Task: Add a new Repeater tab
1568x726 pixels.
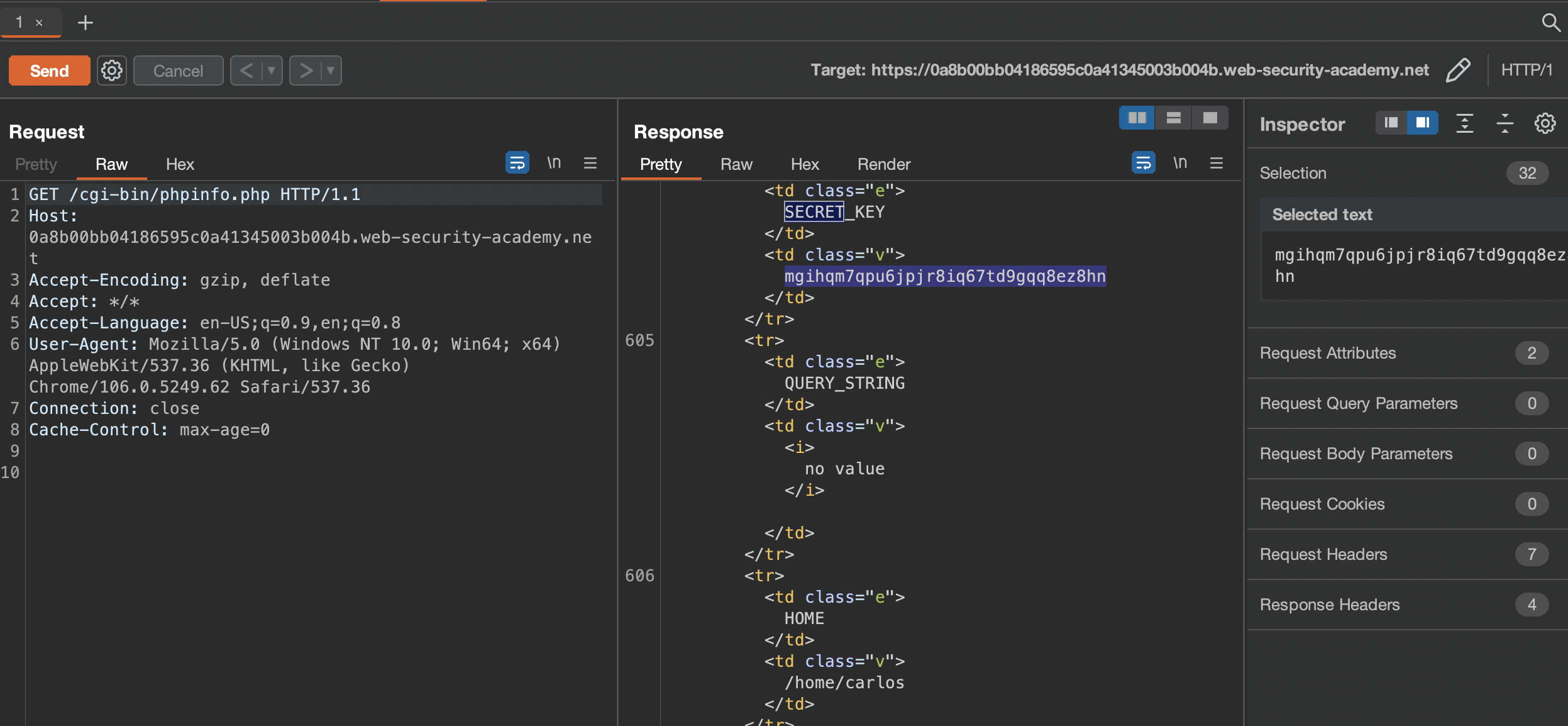Action: (85, 23)
